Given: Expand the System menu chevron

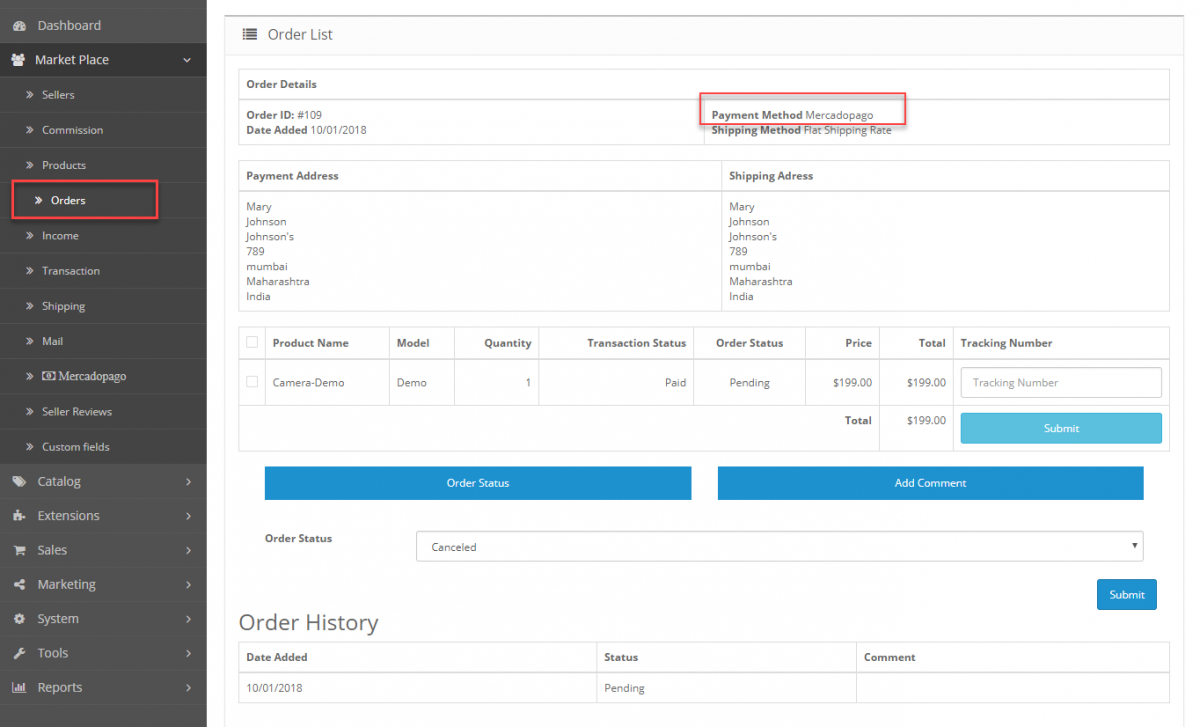Looking at the screenshot, I should click(188, 619).
